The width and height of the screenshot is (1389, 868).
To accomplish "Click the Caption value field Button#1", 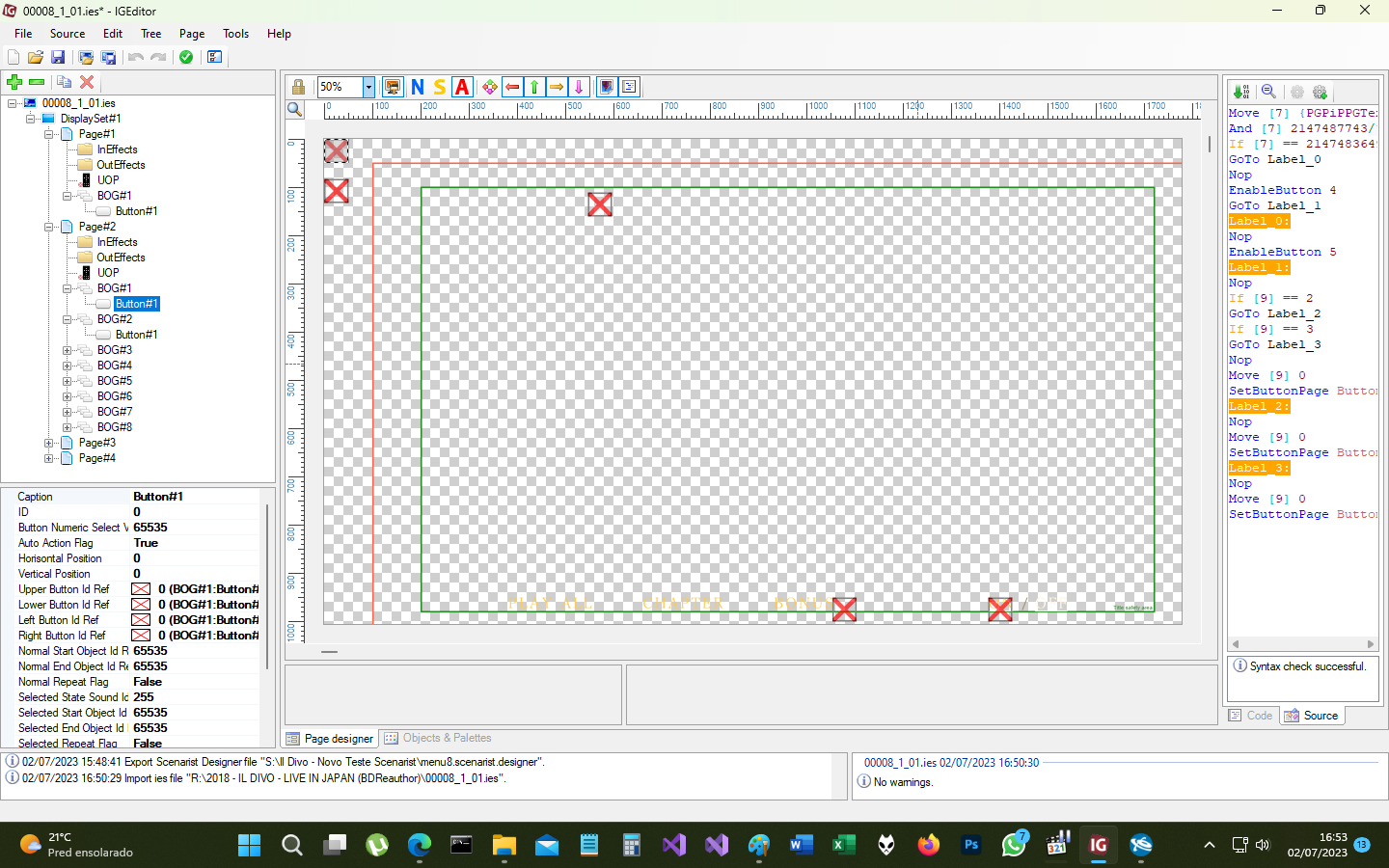I will click(x=196, y=497).
